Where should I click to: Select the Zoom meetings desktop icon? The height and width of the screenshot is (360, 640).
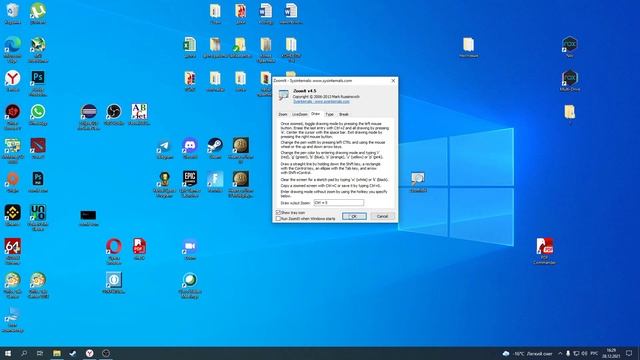pos(190,250)
